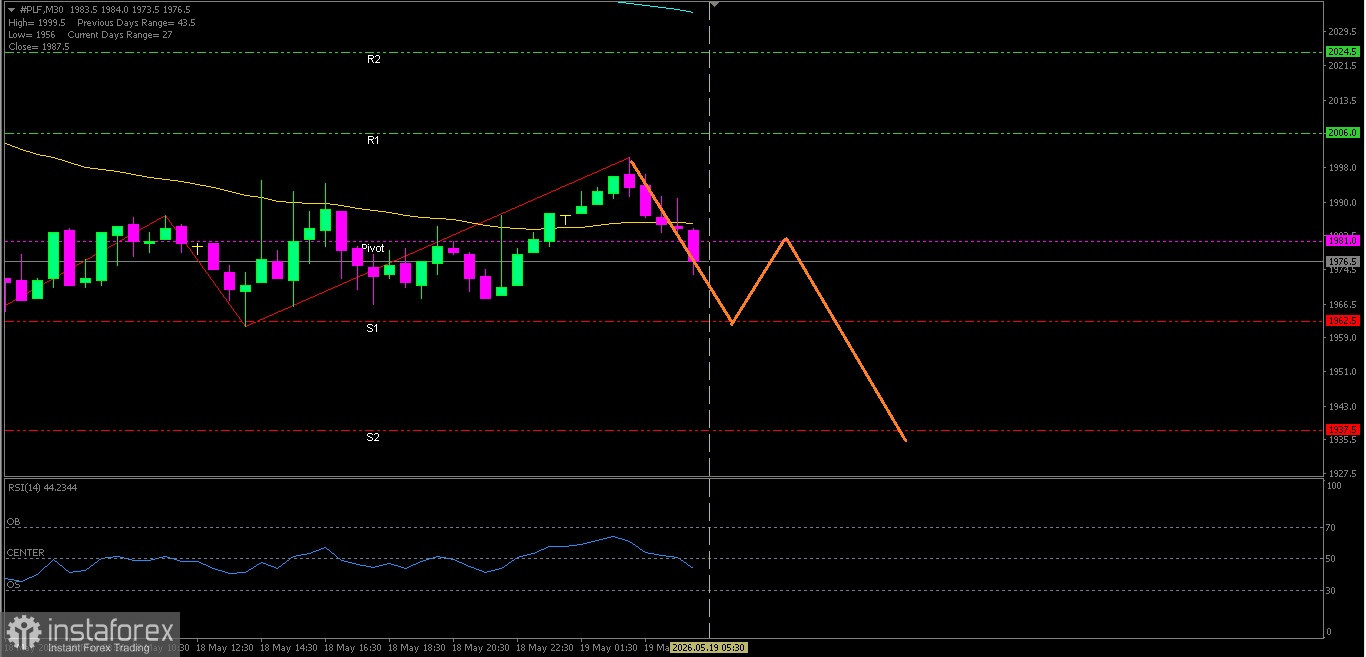Screen dimensions: 1366x657
Task: Click the red 1937.5 price tag
Action: coord(1342,429)
